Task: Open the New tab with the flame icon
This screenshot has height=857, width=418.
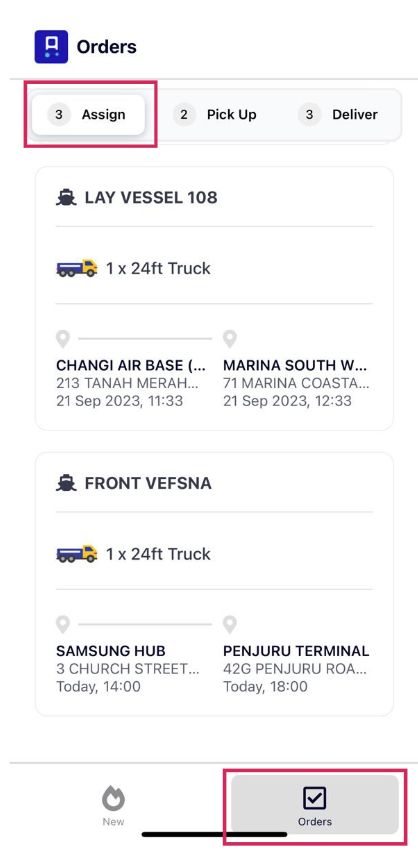Action: tap(113, 806)
